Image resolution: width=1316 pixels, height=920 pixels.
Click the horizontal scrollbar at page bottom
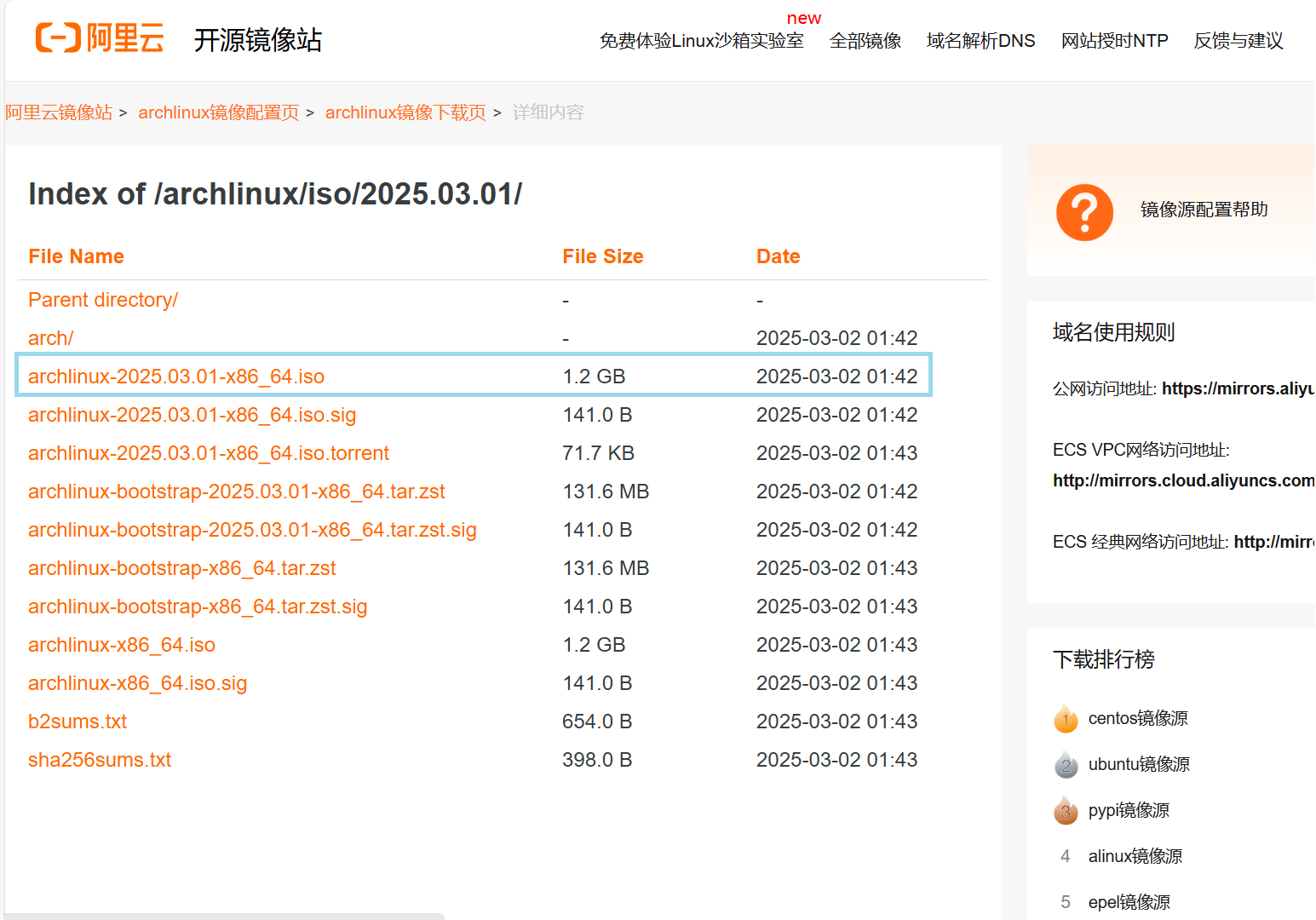coord(223,917)
